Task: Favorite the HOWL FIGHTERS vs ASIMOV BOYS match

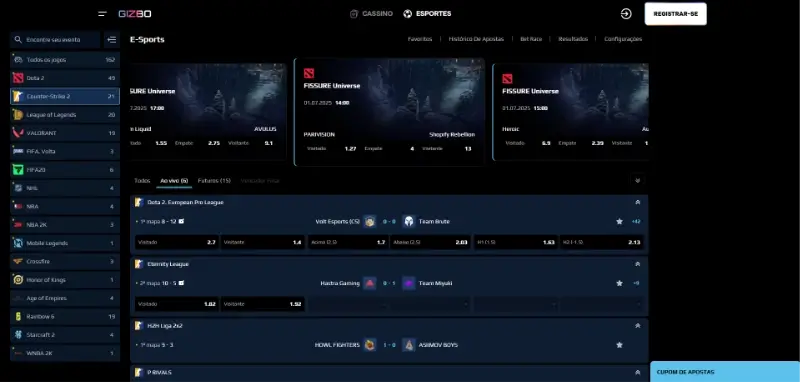Action: coord(619,345)
